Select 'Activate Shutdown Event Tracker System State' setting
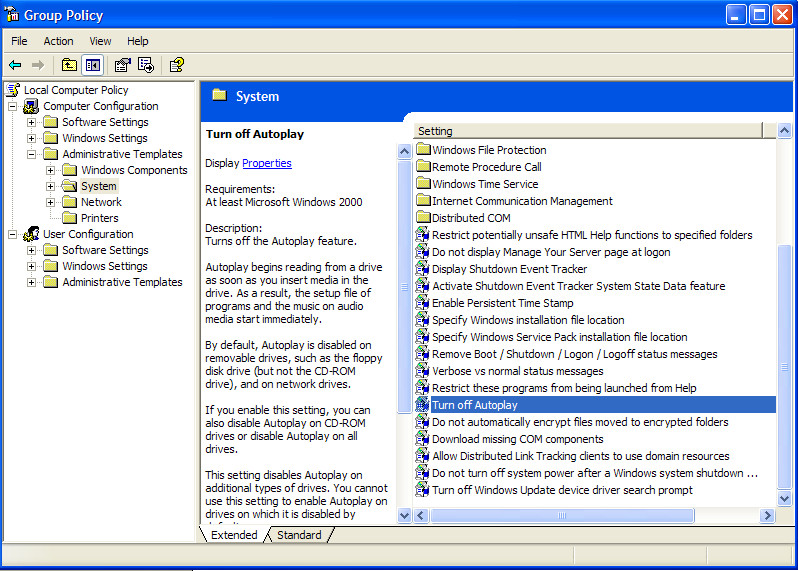This screenshot has height=571, width=798. [578, 286]
